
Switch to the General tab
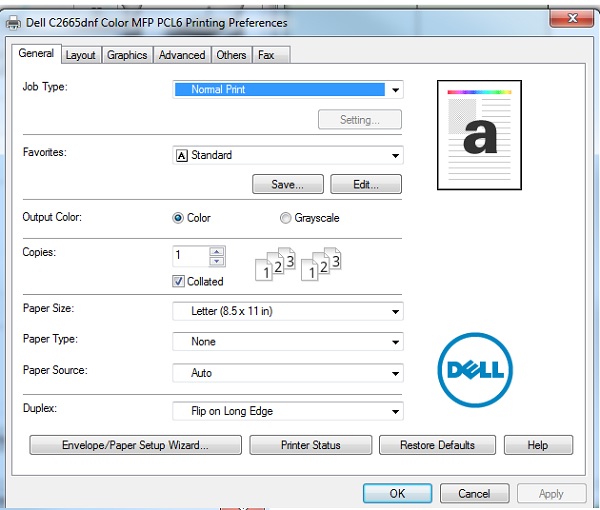pos(36,53)
